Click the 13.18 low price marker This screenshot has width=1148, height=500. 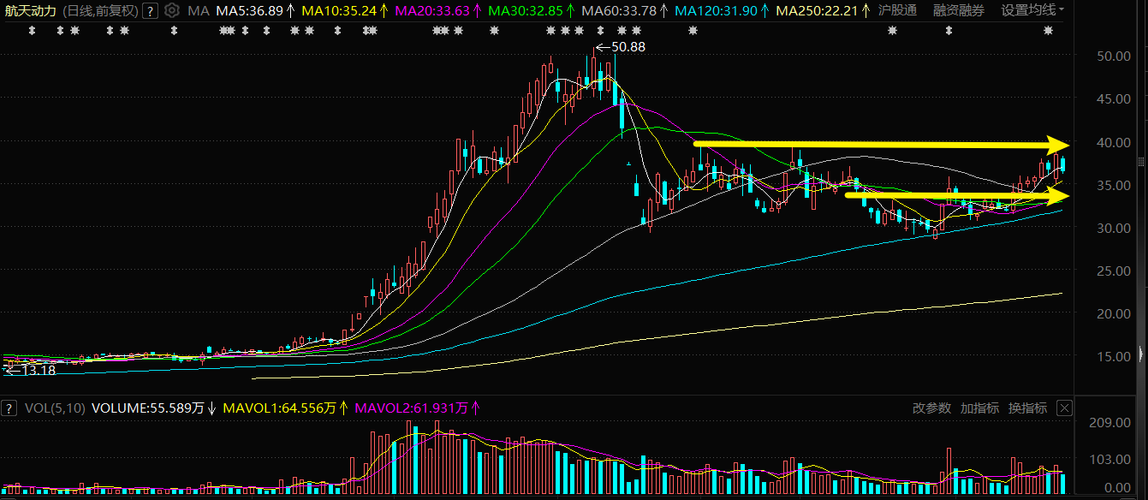click(30, 370)
